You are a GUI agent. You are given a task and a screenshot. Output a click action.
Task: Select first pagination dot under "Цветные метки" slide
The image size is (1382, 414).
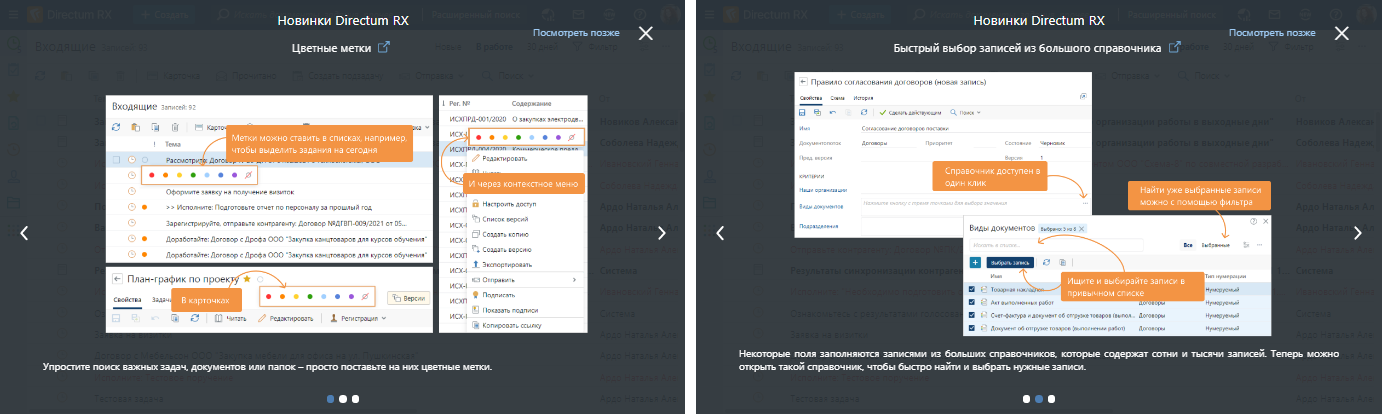(329, 398)
